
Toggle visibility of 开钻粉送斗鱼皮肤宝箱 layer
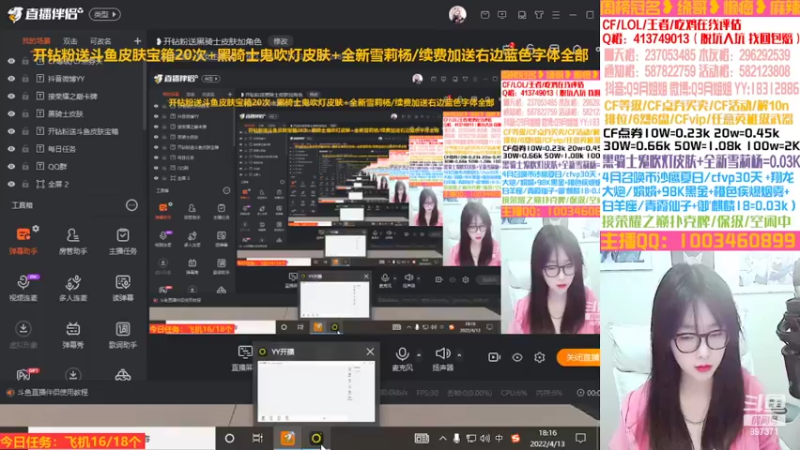[x=11, y=131]
